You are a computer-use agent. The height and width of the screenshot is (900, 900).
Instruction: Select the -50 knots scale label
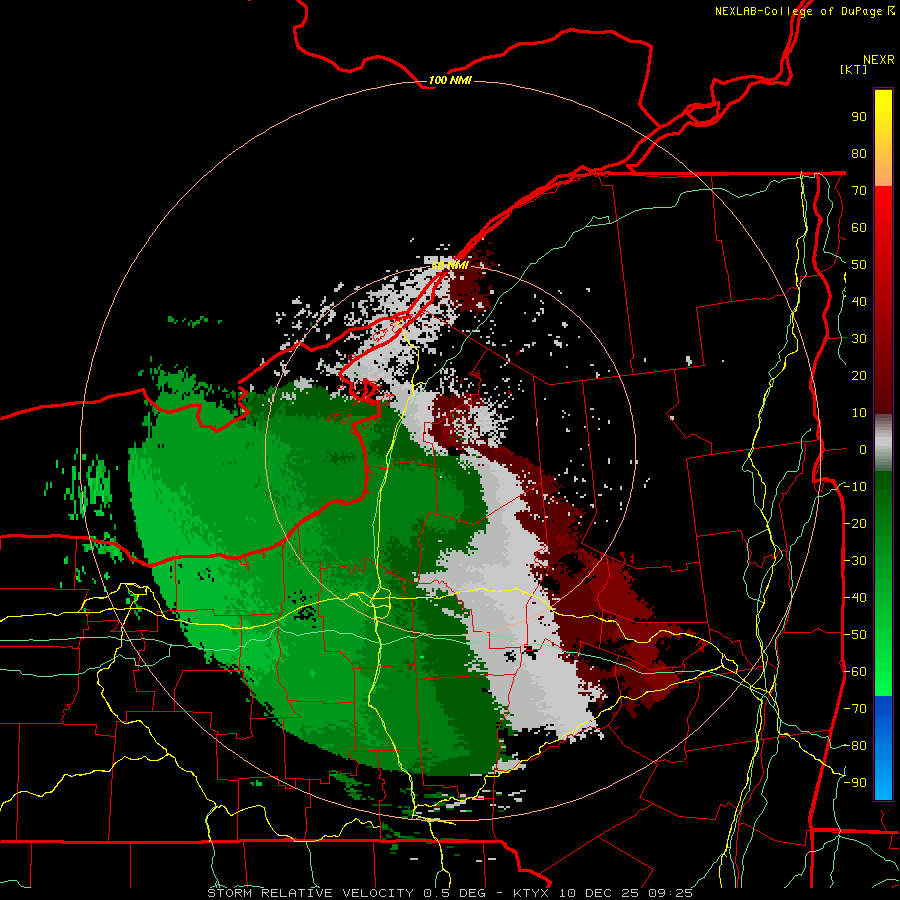(855, 635)
